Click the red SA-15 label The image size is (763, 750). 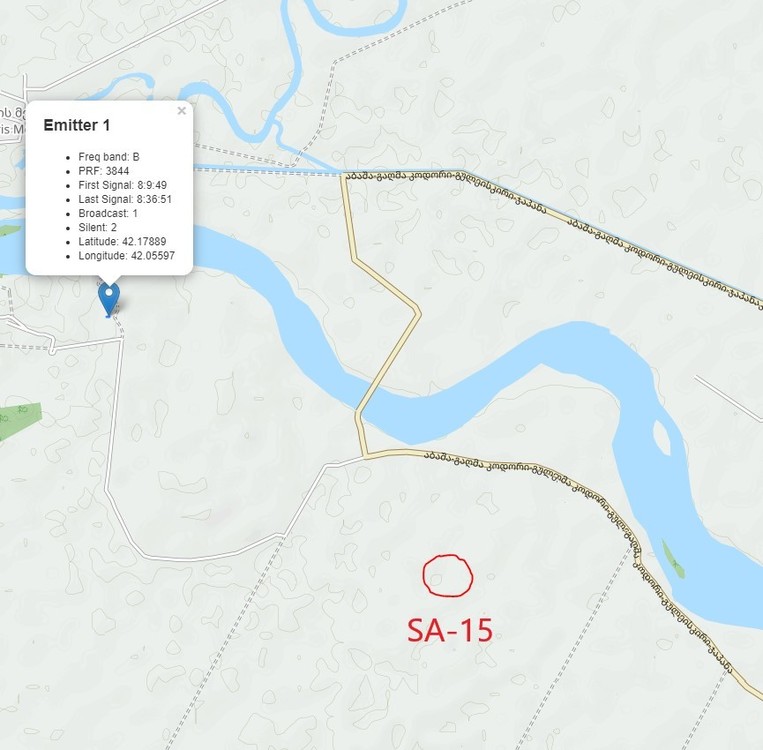450,630
